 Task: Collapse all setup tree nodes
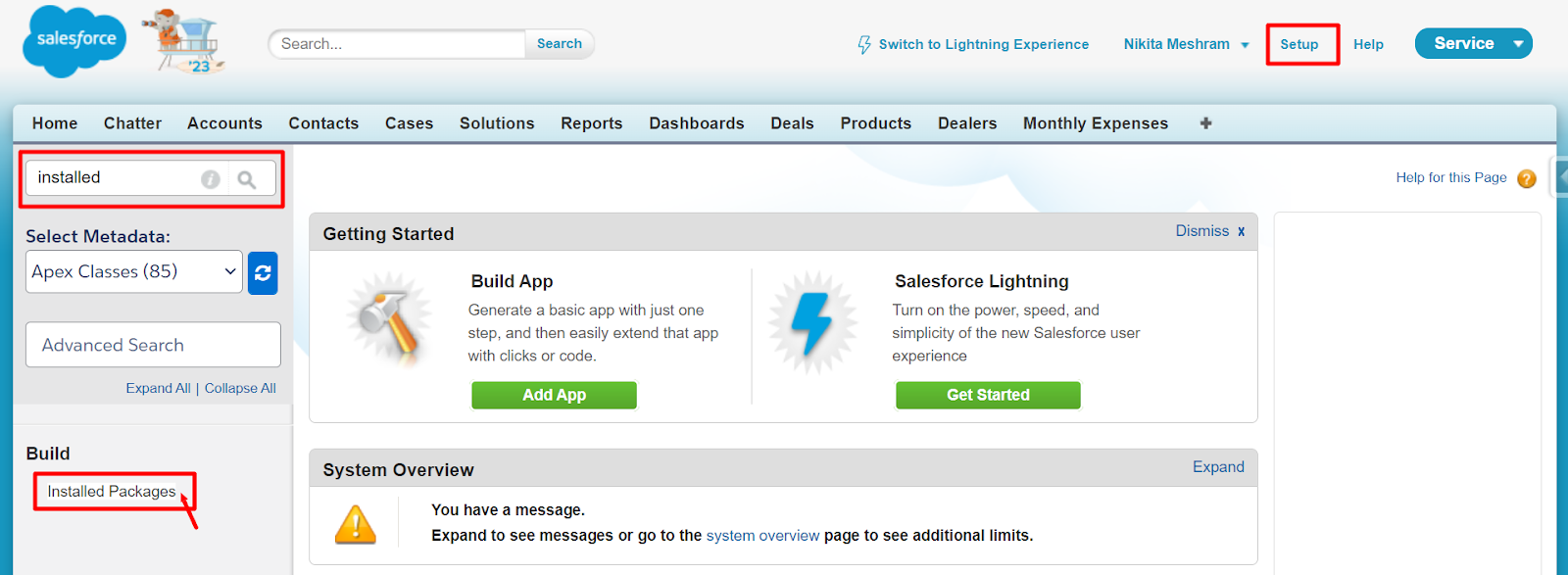(x=240, y=389)
